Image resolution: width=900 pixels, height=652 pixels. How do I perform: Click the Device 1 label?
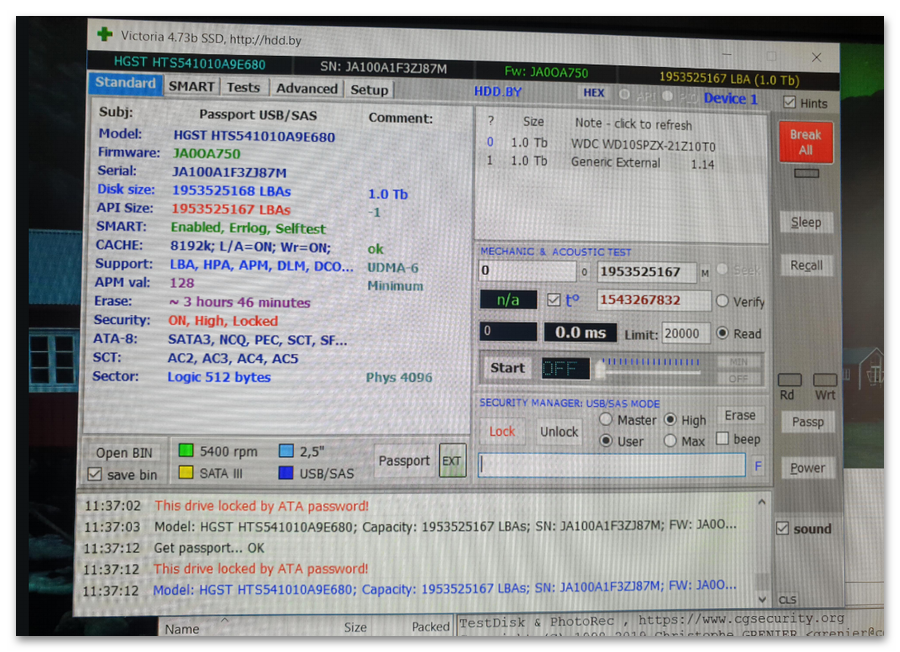(730, 99)
